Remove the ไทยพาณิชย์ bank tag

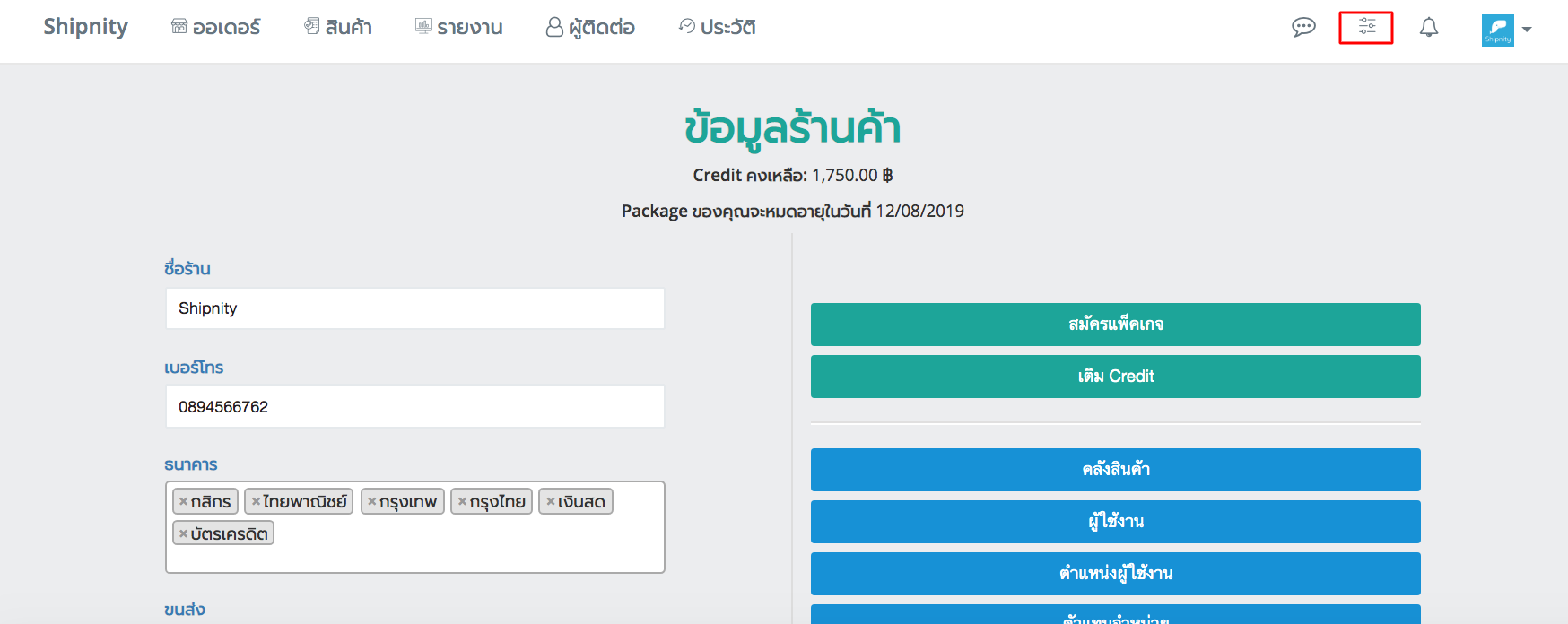click(x=256, y=502)
